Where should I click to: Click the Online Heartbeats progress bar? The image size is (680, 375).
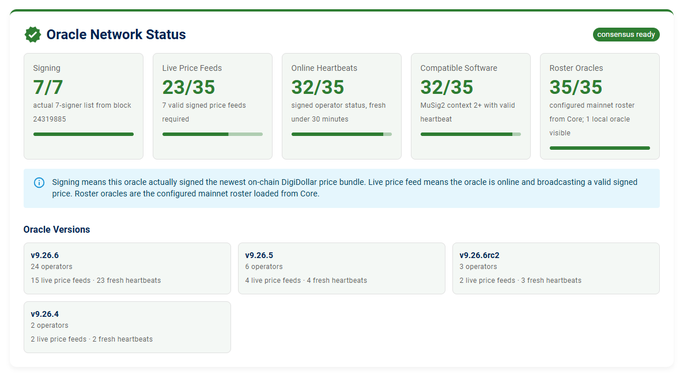[x=341, y=134]
